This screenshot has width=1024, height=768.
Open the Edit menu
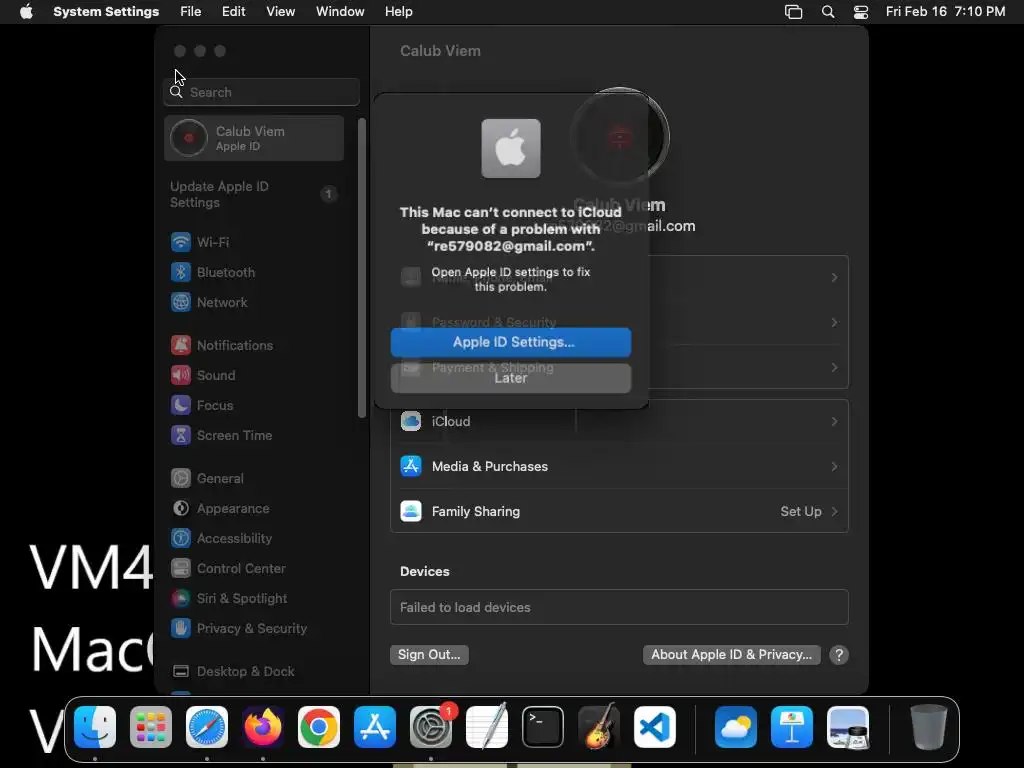coord(233,12)
